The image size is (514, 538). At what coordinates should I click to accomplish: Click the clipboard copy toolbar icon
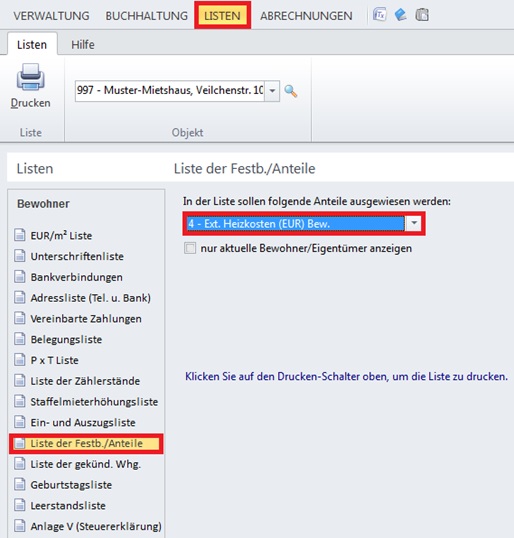point(422,15)
